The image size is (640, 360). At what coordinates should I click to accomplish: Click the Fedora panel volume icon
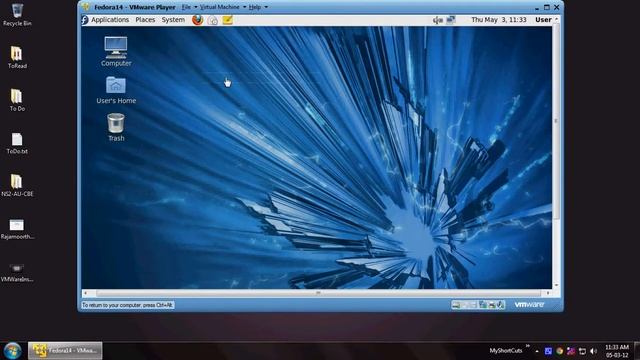point(438,20)
